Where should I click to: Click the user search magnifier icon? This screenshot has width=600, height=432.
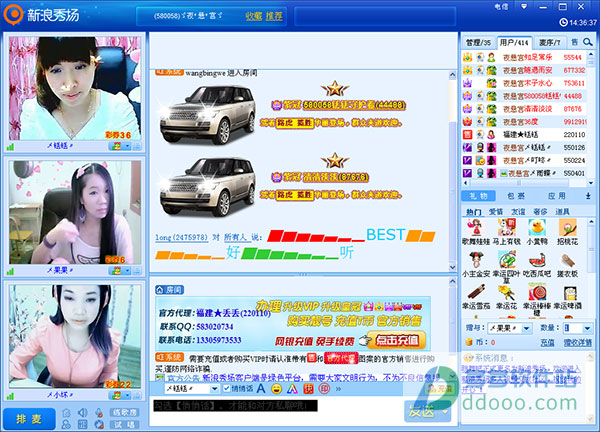(588, 42)
